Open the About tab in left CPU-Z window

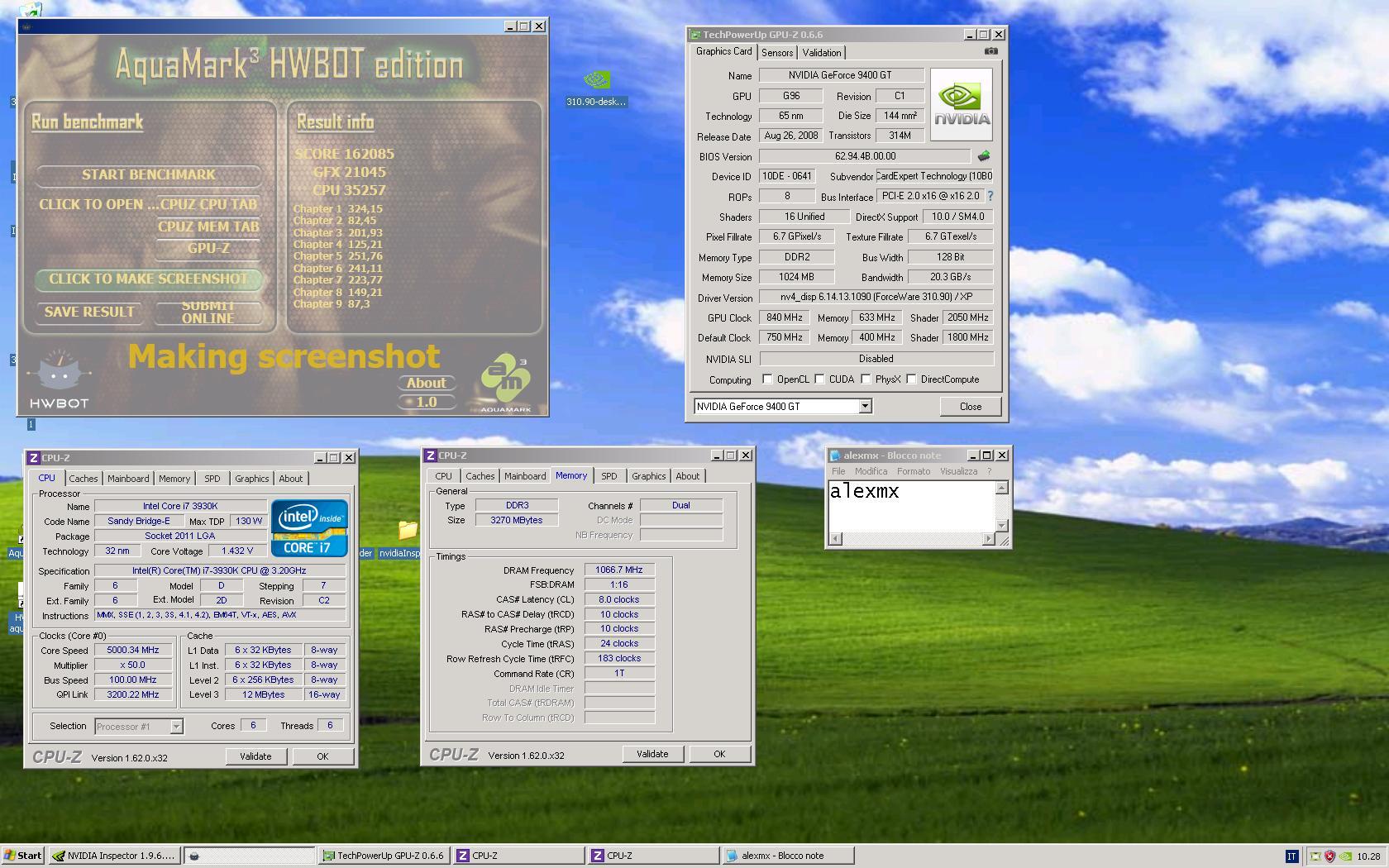coord(290,479)
